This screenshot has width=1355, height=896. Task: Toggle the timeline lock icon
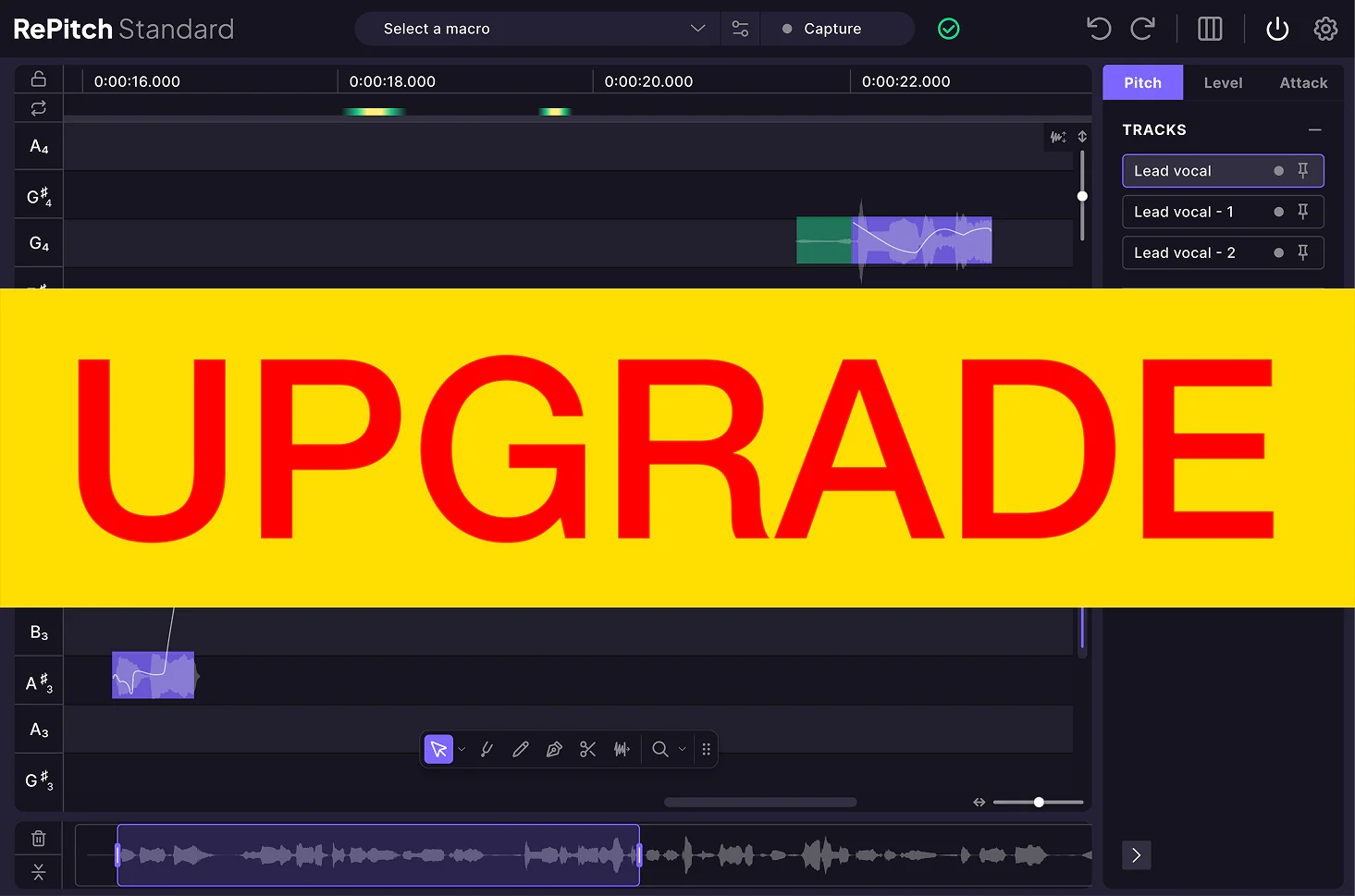(x=39, y=79)
